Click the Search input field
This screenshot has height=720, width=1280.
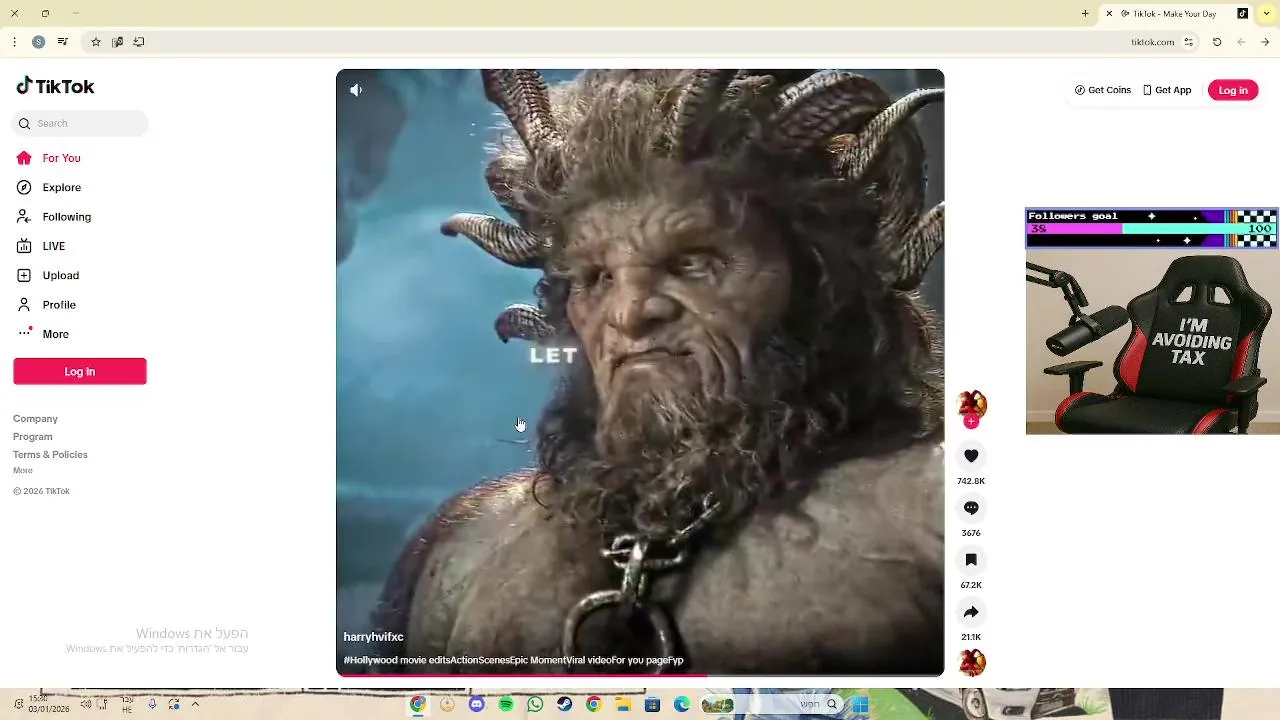(81, 123)
